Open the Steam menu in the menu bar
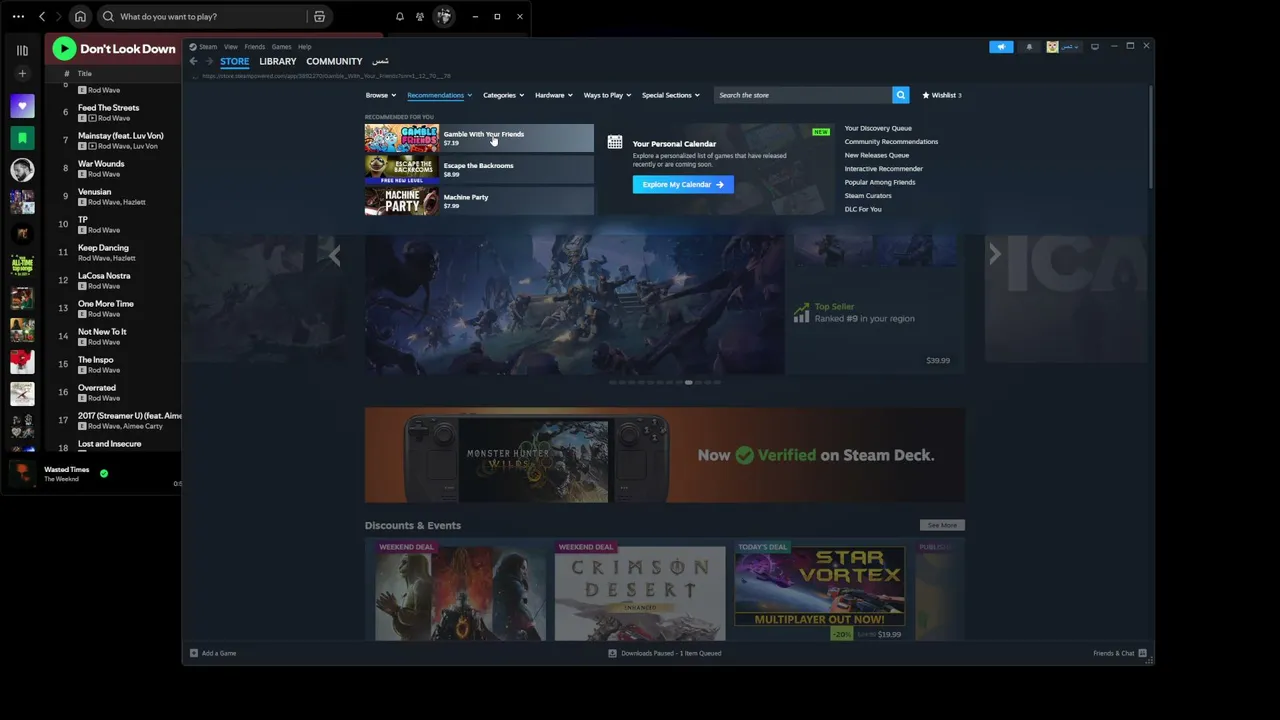 pyautogui.click(x=208, y=47)
